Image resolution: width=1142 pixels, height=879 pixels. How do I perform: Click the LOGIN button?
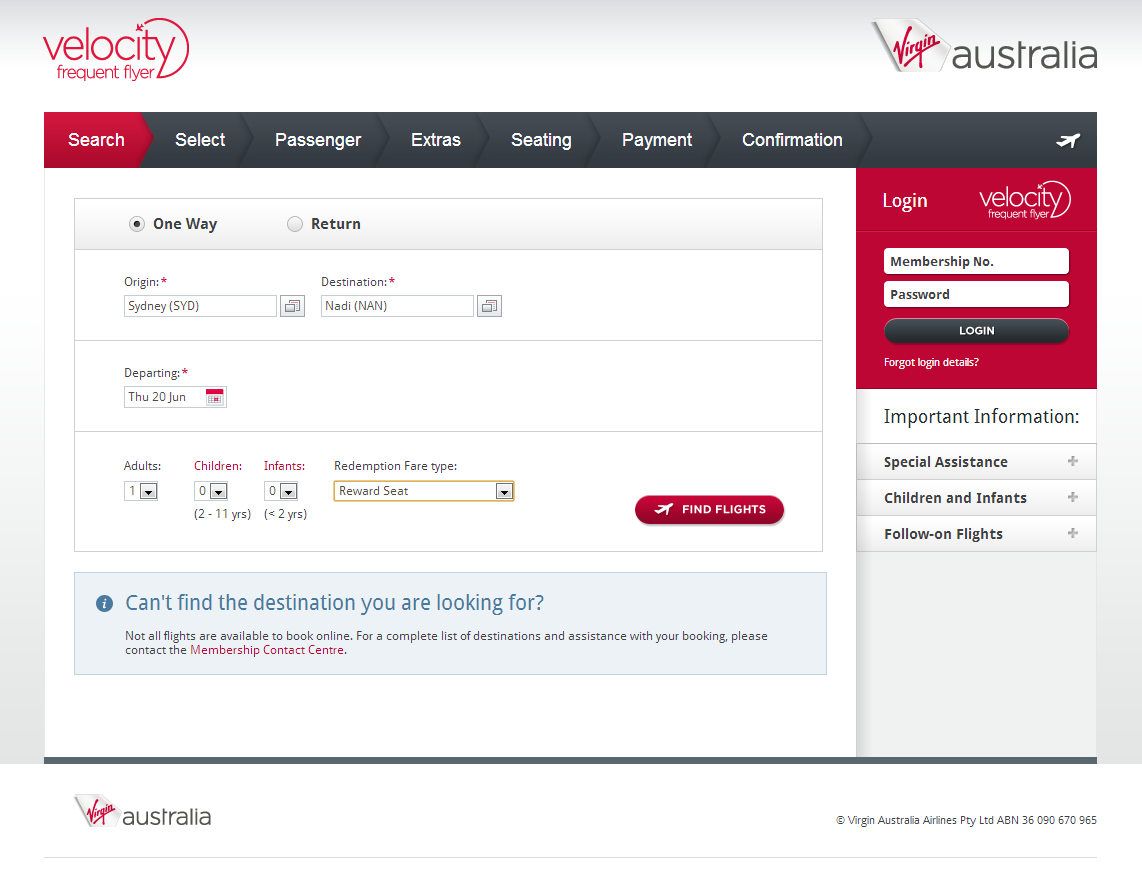coord(976,331)
